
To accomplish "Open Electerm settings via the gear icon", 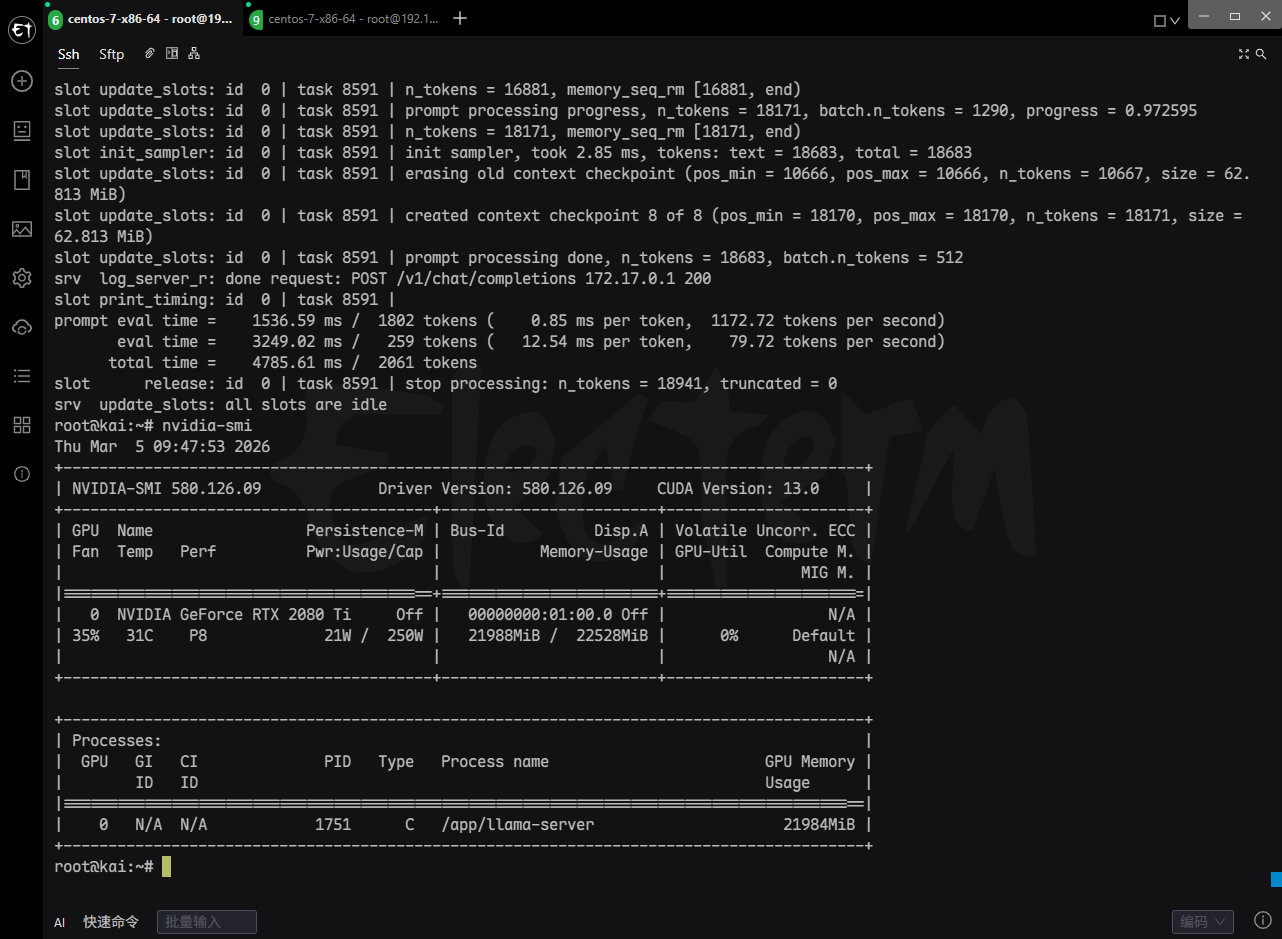I will pyautogui.click(x=21, y=278).
